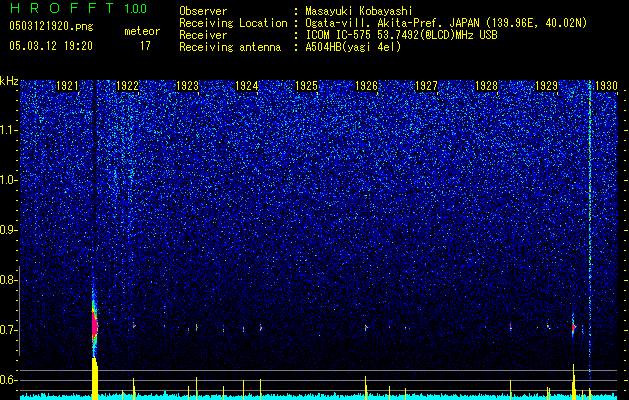Click the 0.9 kHz axis label

point(9,230)
